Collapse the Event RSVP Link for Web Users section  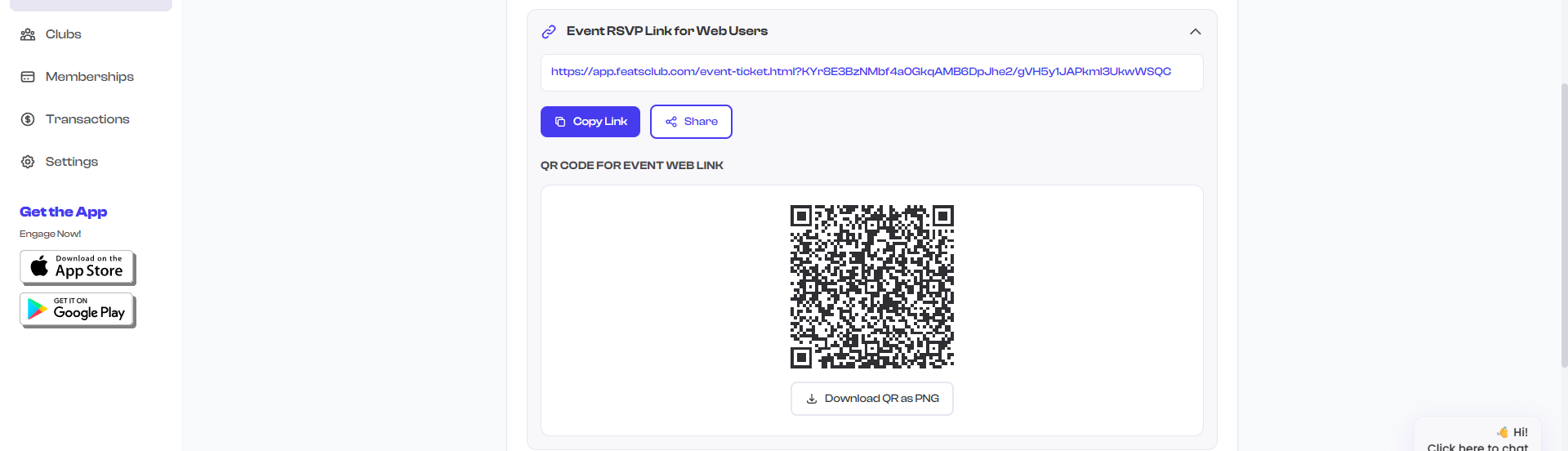[x=1195, y=32]
